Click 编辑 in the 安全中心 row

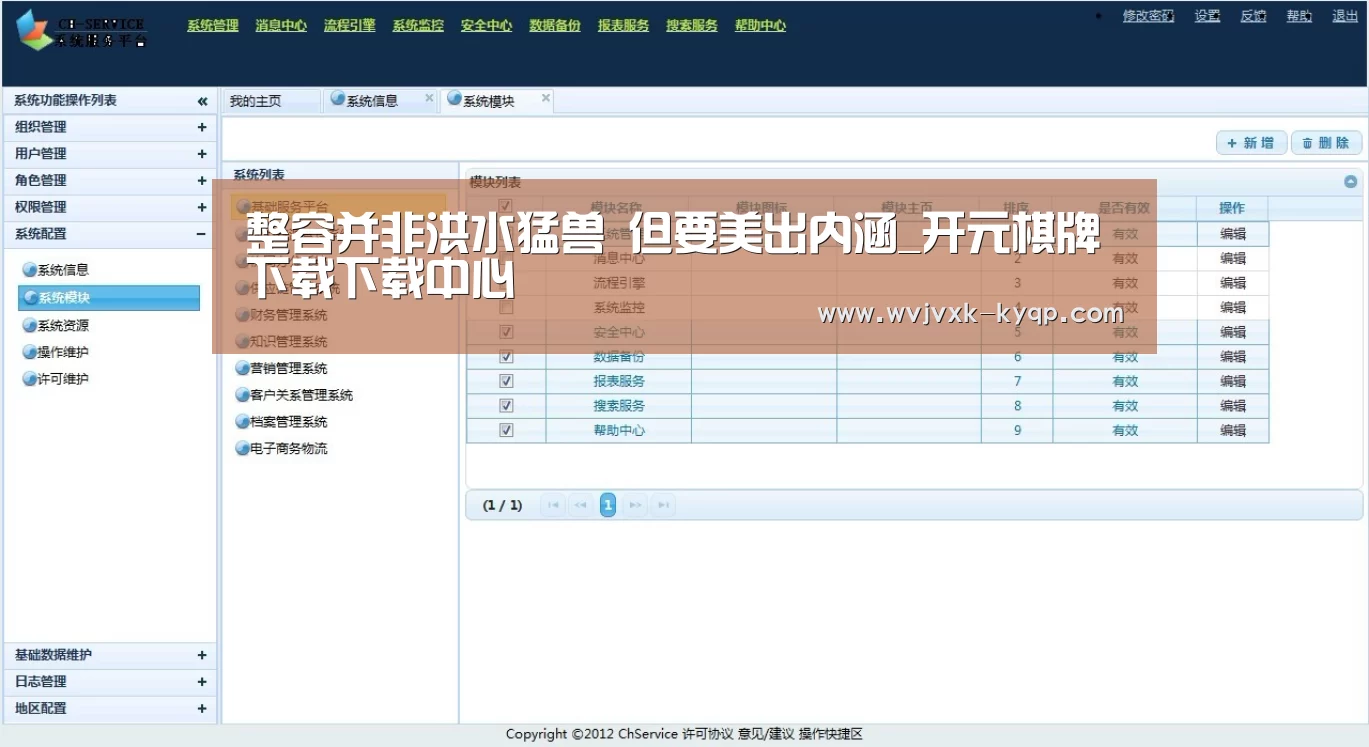tap(1233, 332)
